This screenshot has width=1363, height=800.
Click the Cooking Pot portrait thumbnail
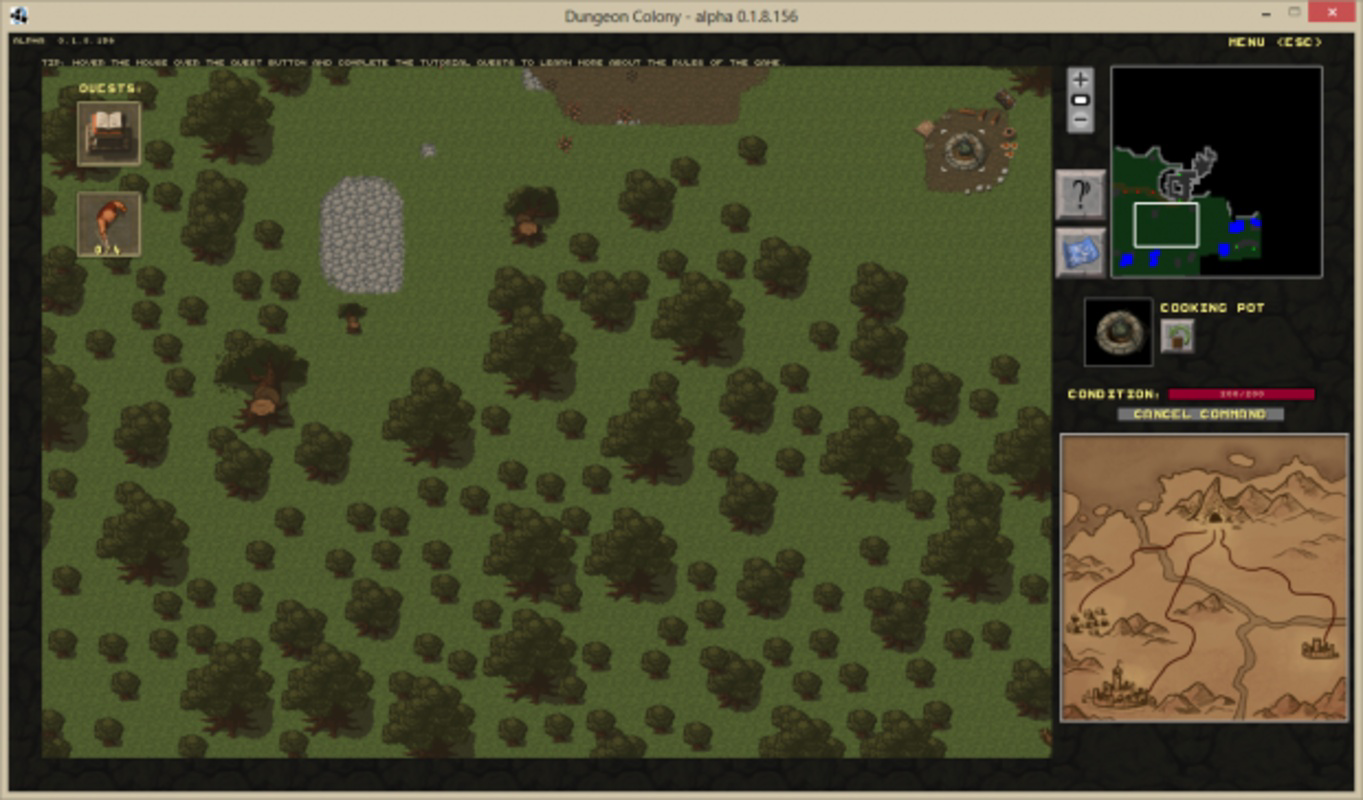(x=1118, y=332)
